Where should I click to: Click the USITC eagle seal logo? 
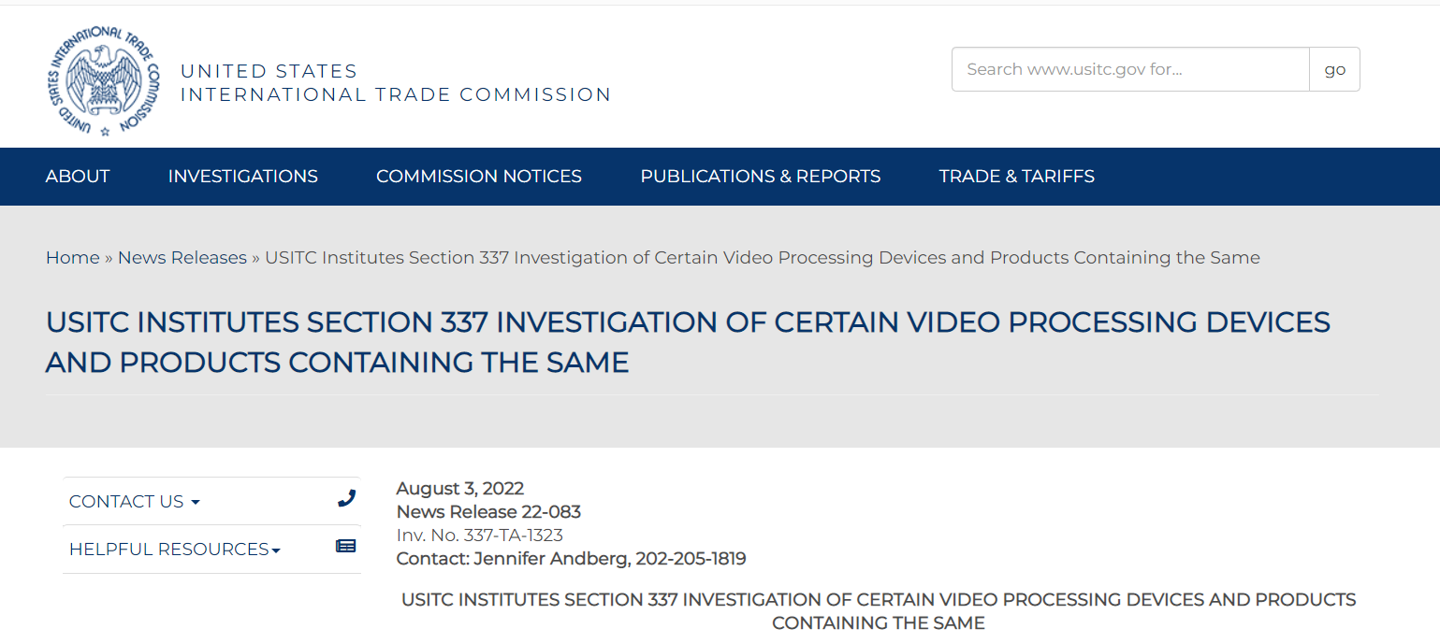[x=103, y=82]
